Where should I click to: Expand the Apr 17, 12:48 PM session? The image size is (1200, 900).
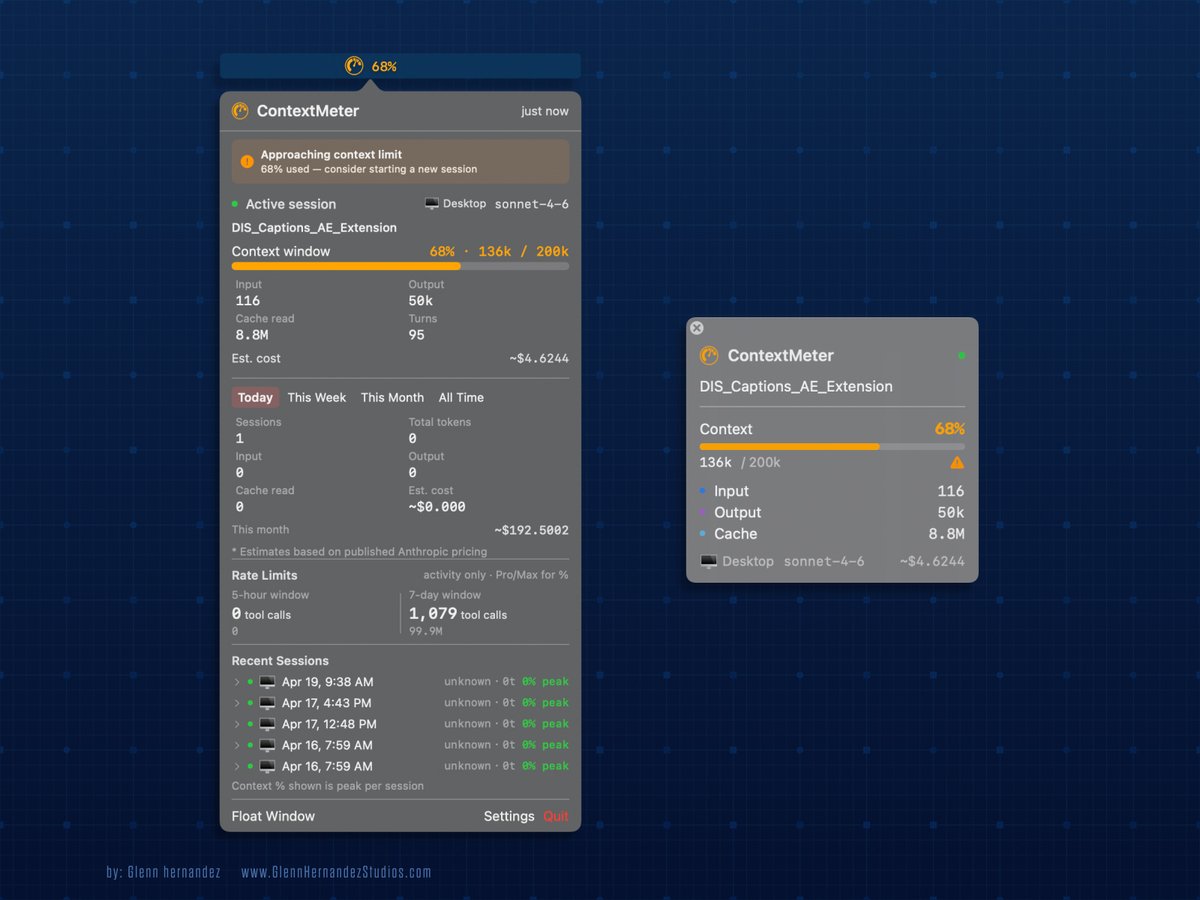tap(237, 724)
